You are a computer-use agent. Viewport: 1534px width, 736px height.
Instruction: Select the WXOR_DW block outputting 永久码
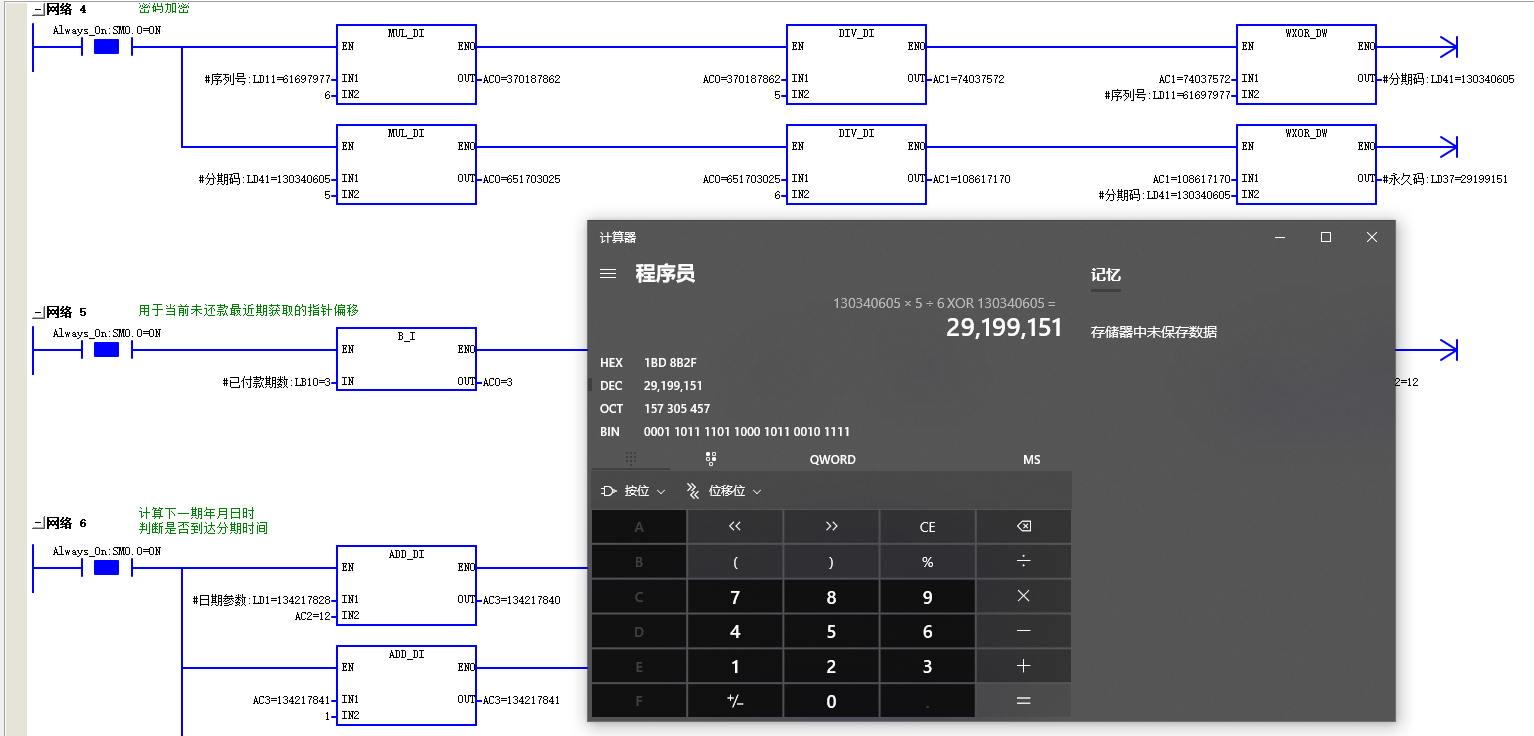pos(1306,164)
